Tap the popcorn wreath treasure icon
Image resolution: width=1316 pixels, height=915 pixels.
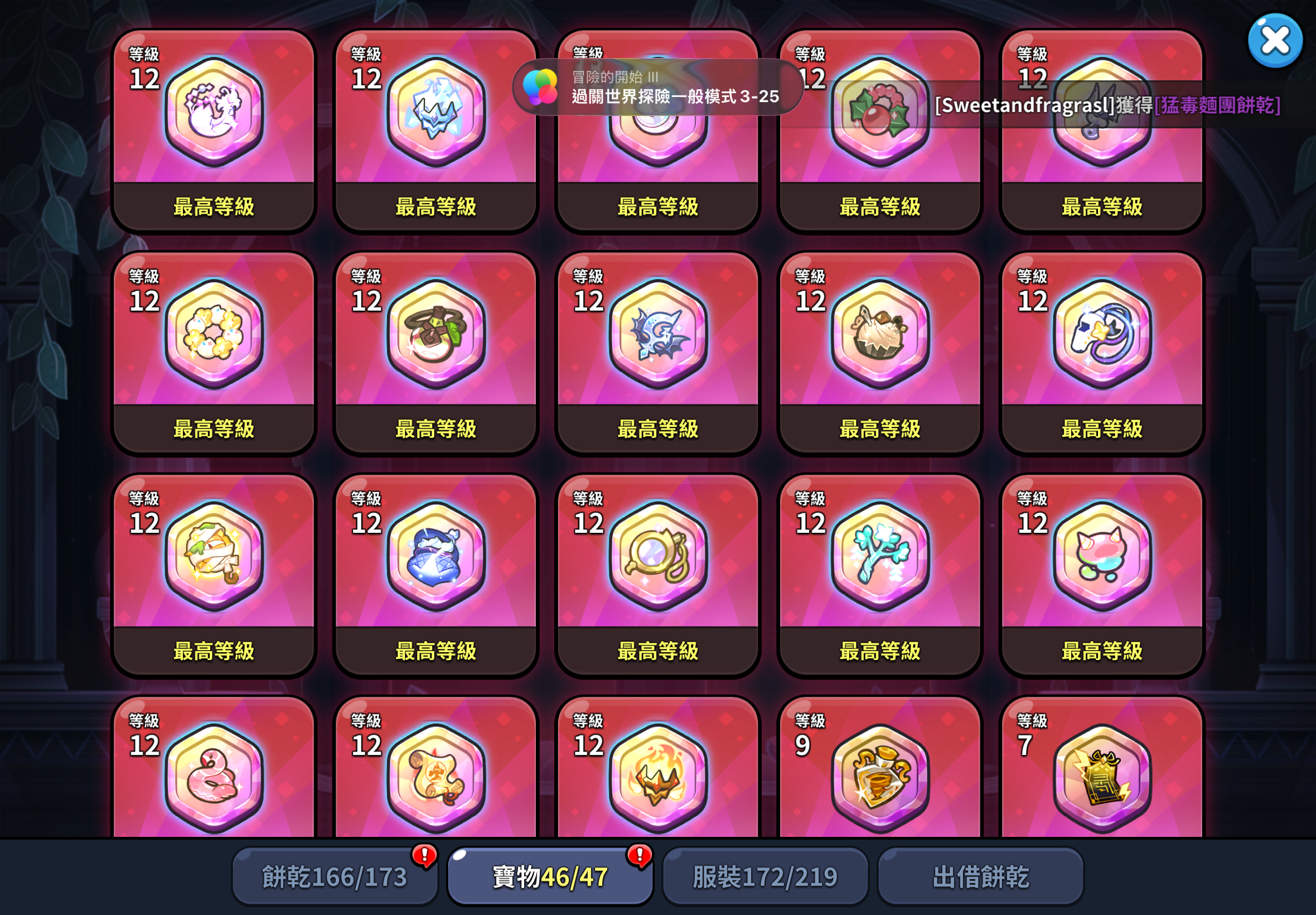[x=214, y=334]
